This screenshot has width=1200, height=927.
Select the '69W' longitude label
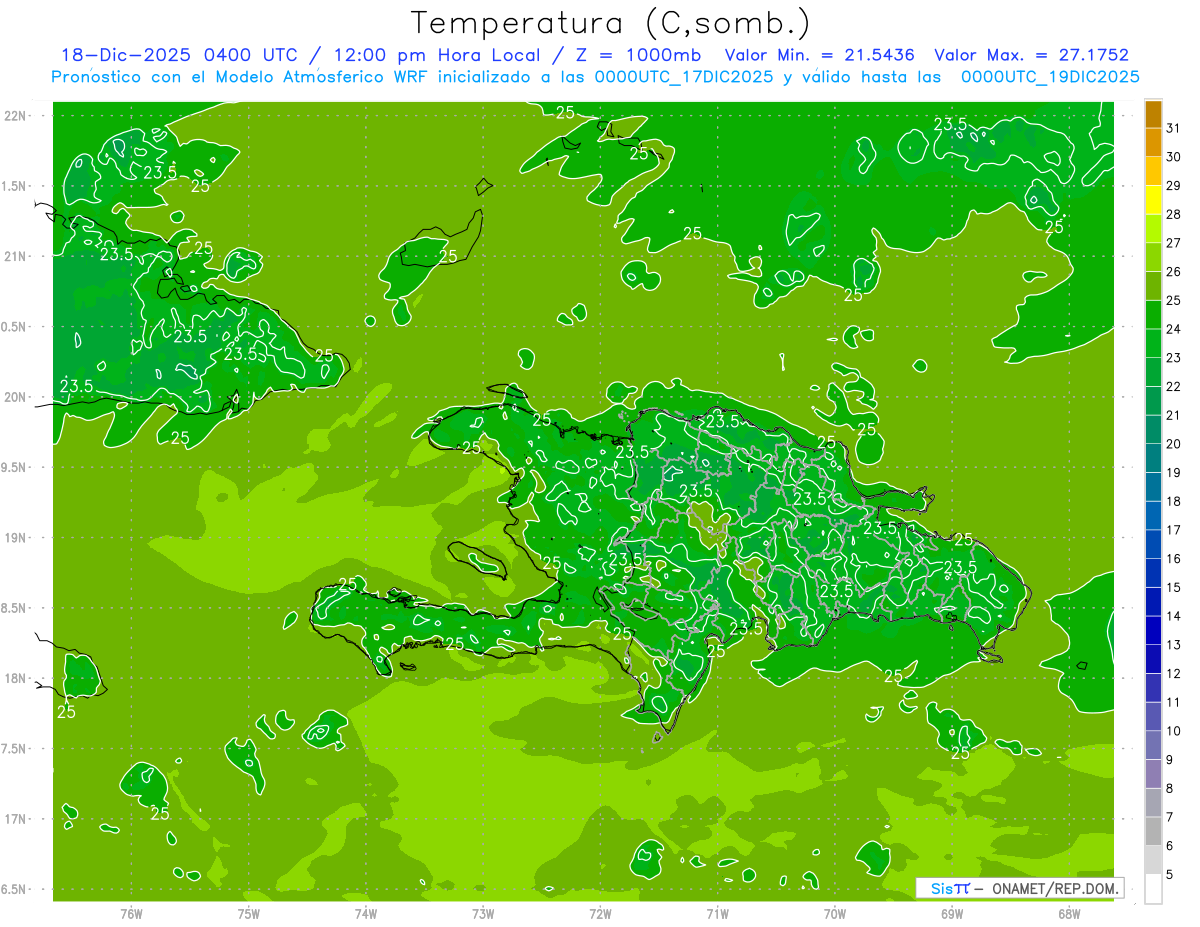[952, 914]
